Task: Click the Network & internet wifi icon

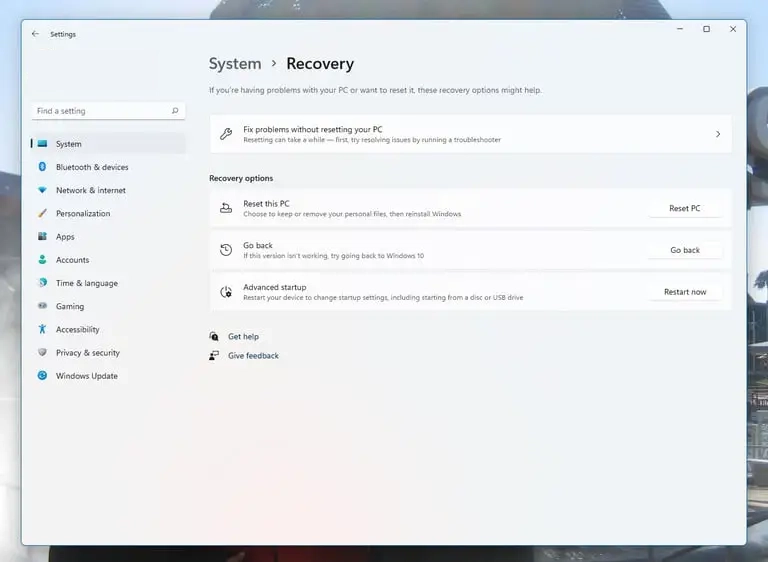Action: (42, 190)
